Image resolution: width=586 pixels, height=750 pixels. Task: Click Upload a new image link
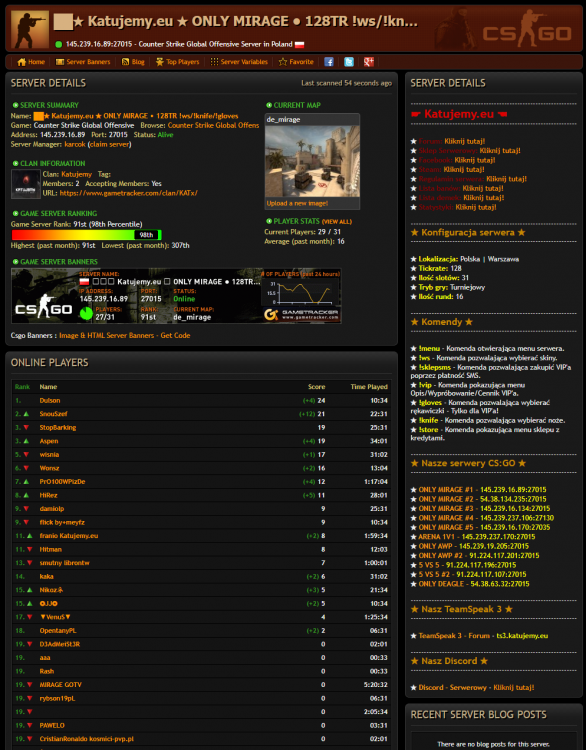(x=297, y=203)
